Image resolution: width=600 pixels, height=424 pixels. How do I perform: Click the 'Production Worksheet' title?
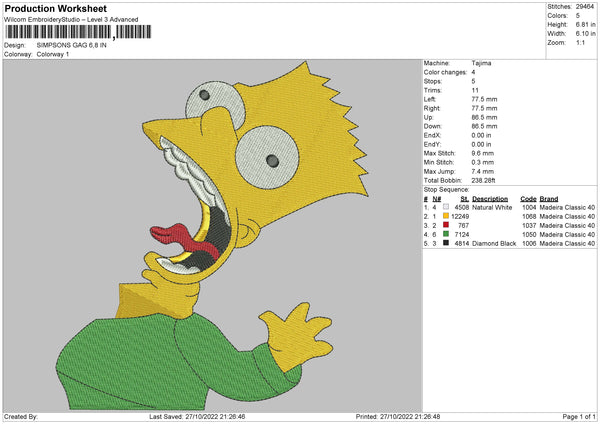pyautogui.click(x=55, y=8)
